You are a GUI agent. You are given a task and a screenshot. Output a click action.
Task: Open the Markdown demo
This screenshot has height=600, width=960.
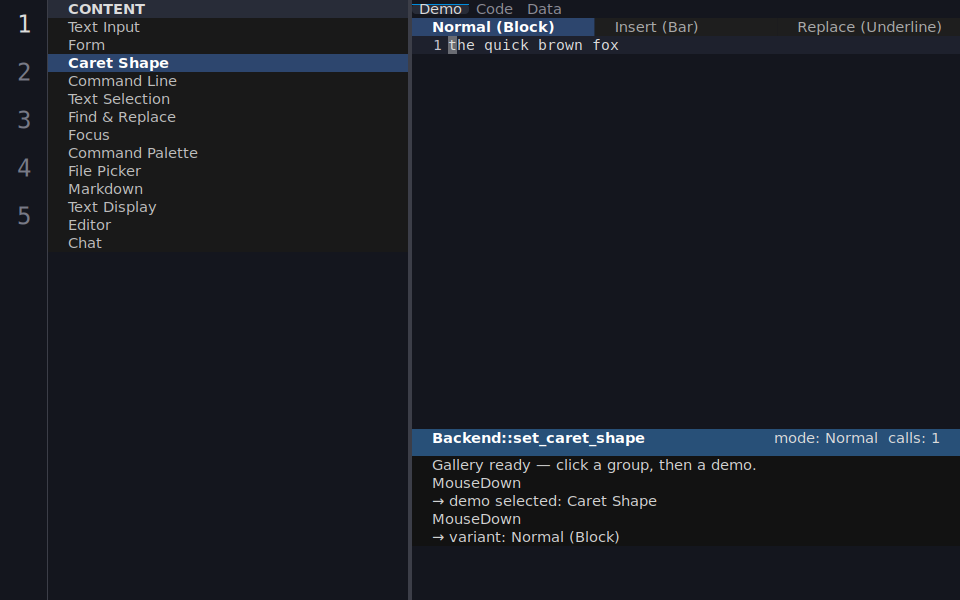pyautogui.click(x=228, y=189)
